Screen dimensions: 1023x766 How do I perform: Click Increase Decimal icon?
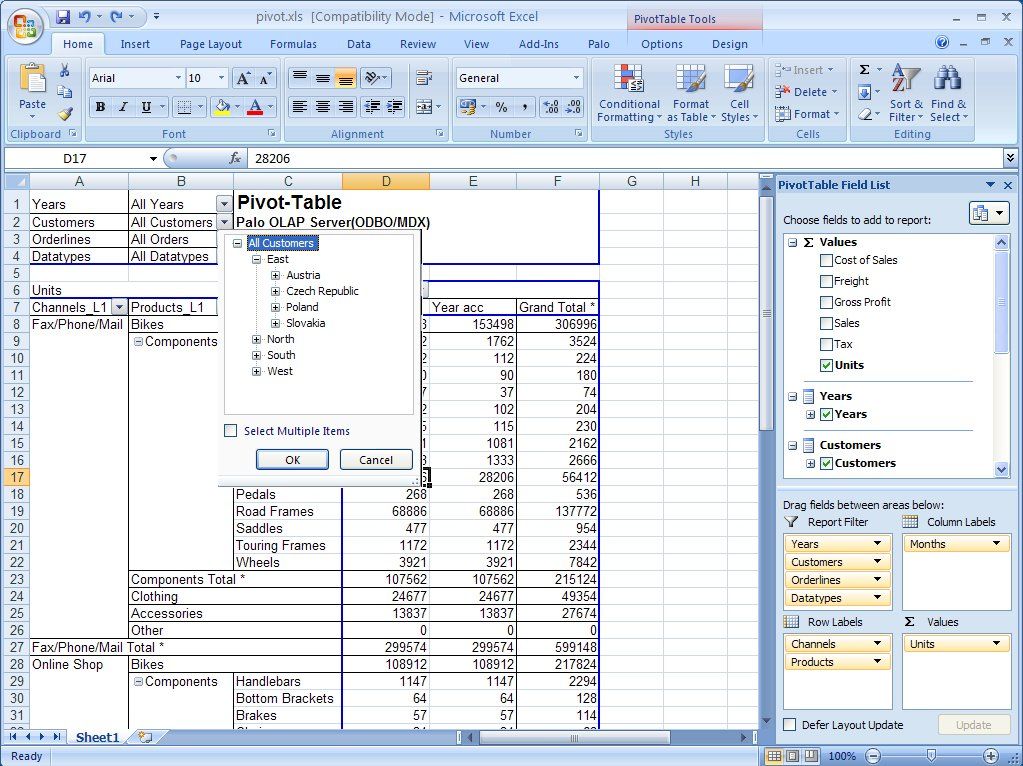551,107
